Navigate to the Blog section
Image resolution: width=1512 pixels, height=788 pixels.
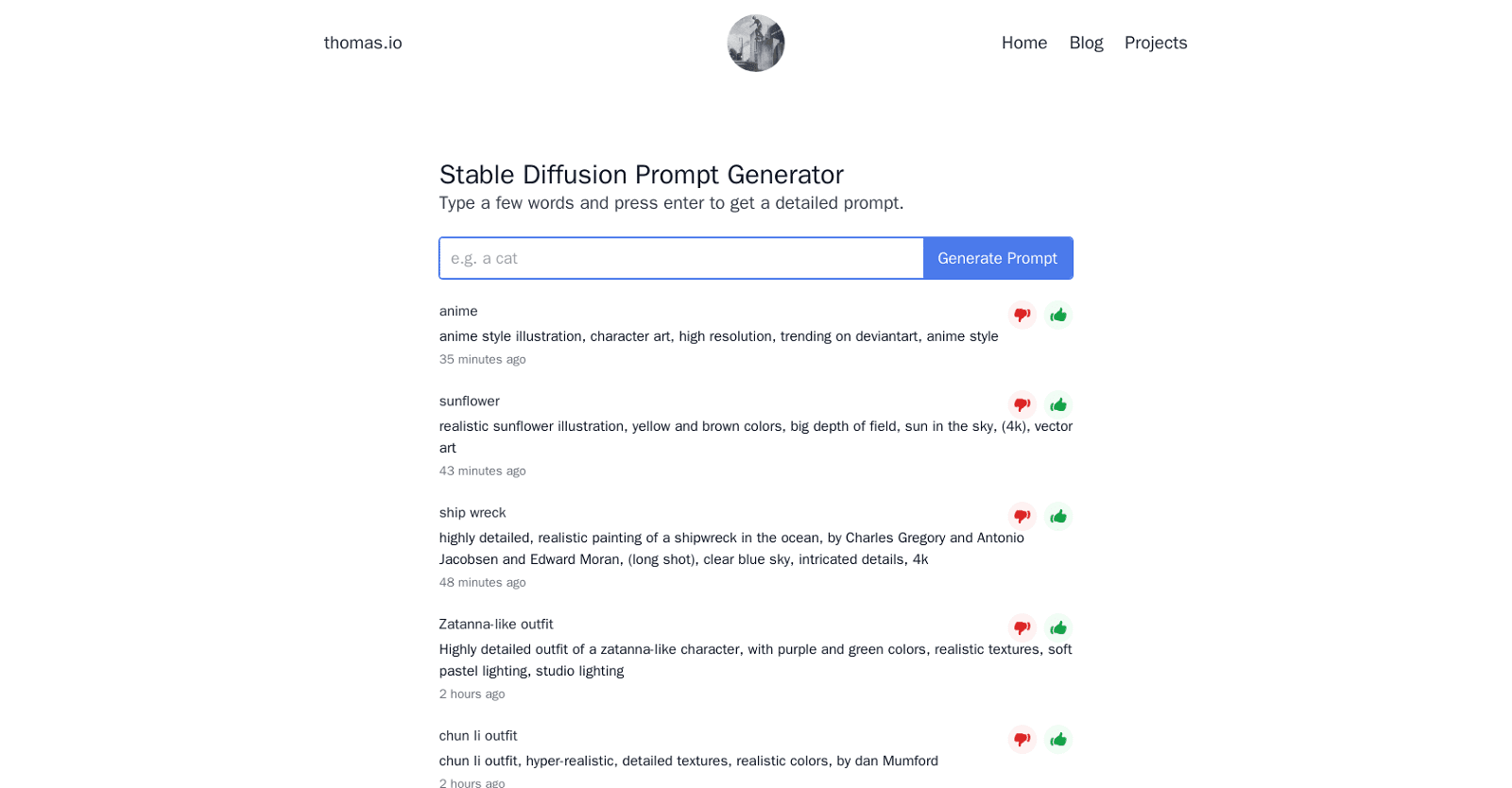pos(1085,43)
